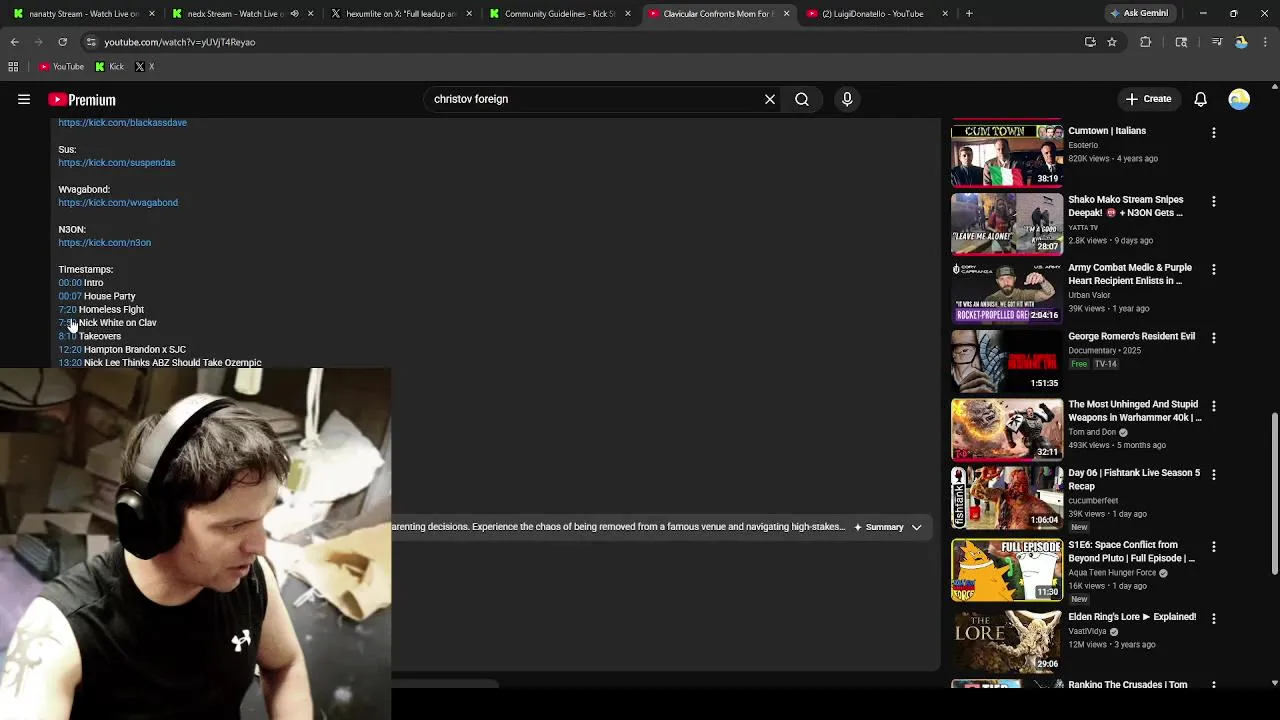Viewport: 1280px width, 720px height.
Task: Open the Warhammer 40k weapons video thumbnail
Action: point(1007,429)
